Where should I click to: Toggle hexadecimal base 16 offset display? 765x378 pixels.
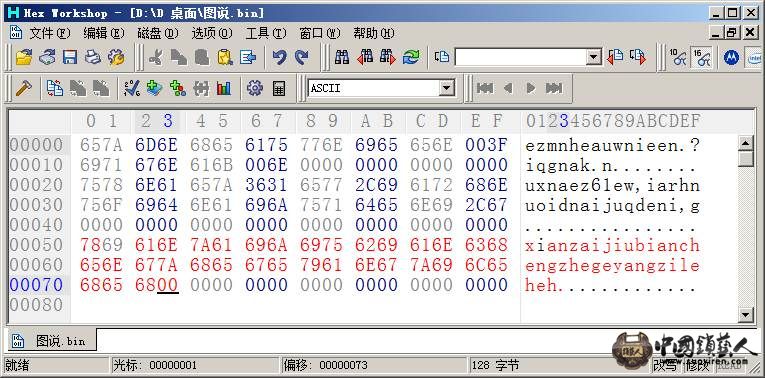tap(702, 58)
